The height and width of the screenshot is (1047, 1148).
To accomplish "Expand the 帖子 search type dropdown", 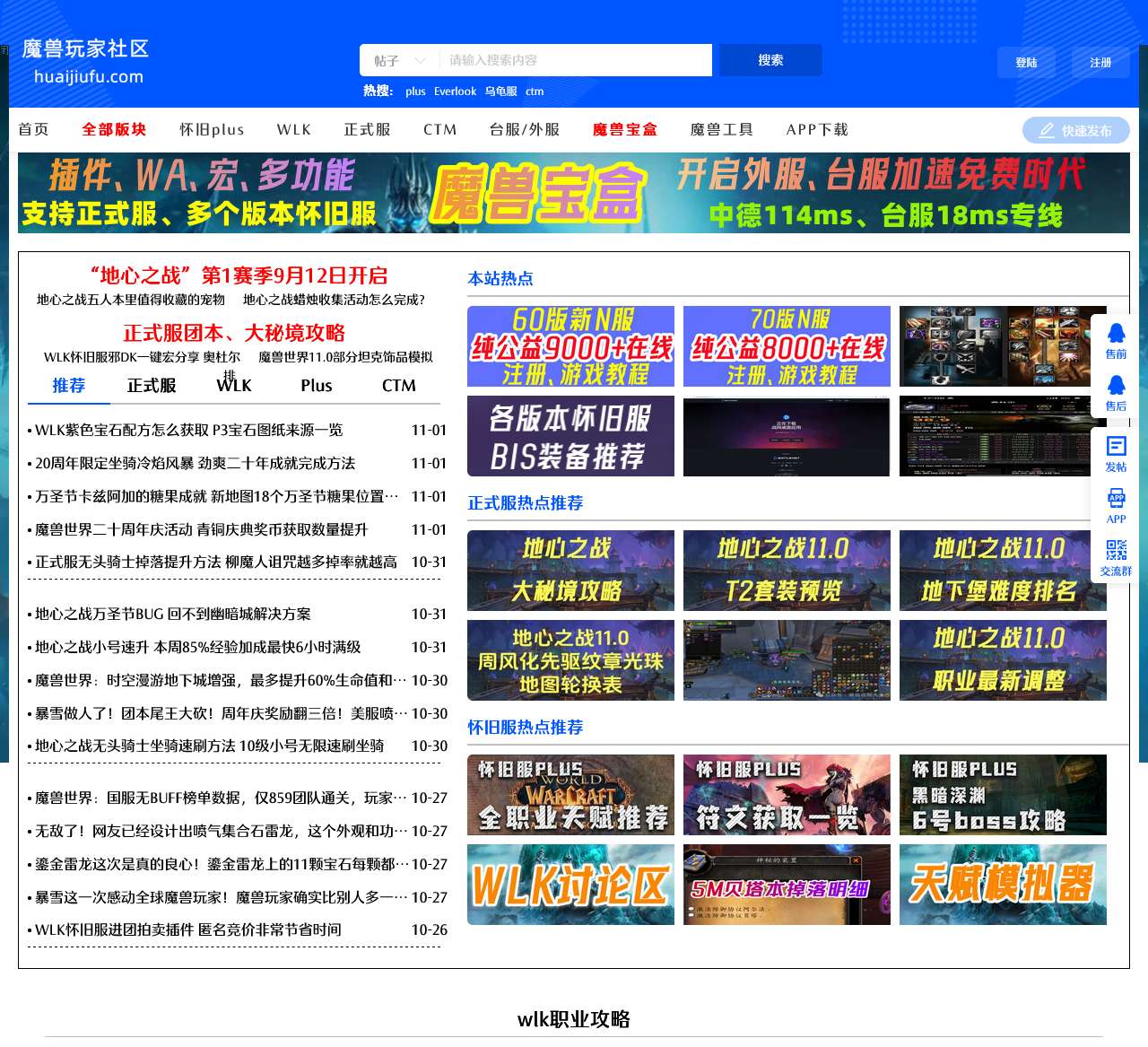I will point(399,60).
